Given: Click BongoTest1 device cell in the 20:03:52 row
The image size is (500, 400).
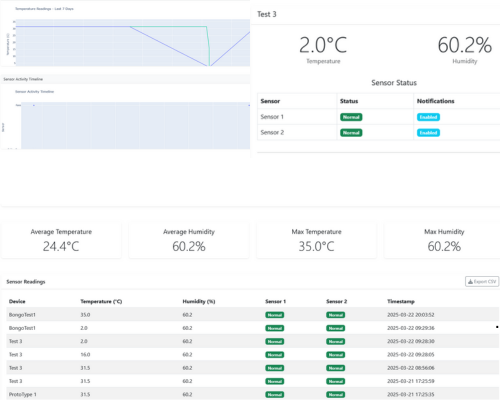Looking at the screenshot, I should [22, 315].
